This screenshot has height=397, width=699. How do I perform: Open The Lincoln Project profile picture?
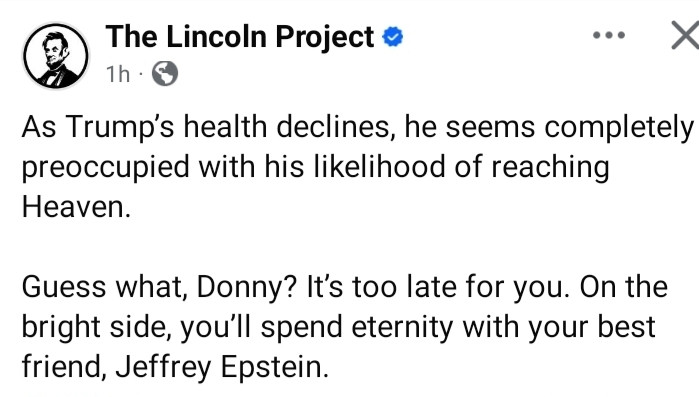click(x=56, y=56)
